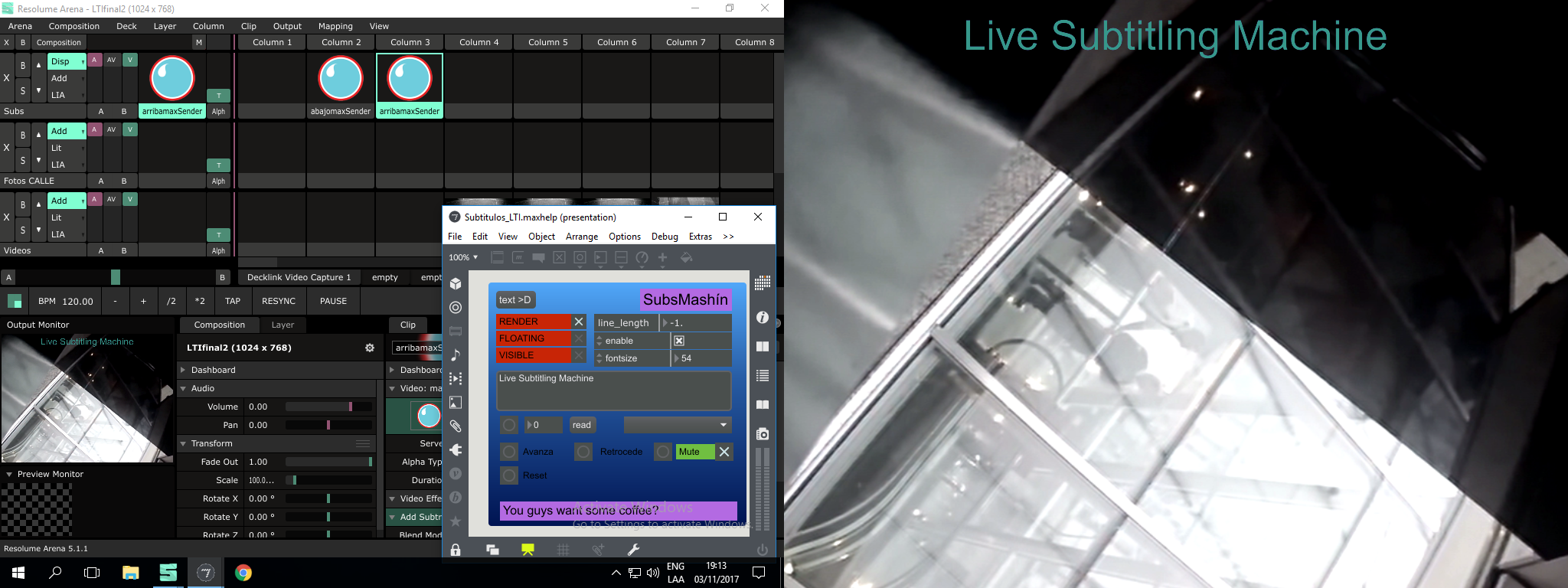Toggle the V video button on Subs layer
Viewport: 1568px width, 588px height.
[130, 60]
